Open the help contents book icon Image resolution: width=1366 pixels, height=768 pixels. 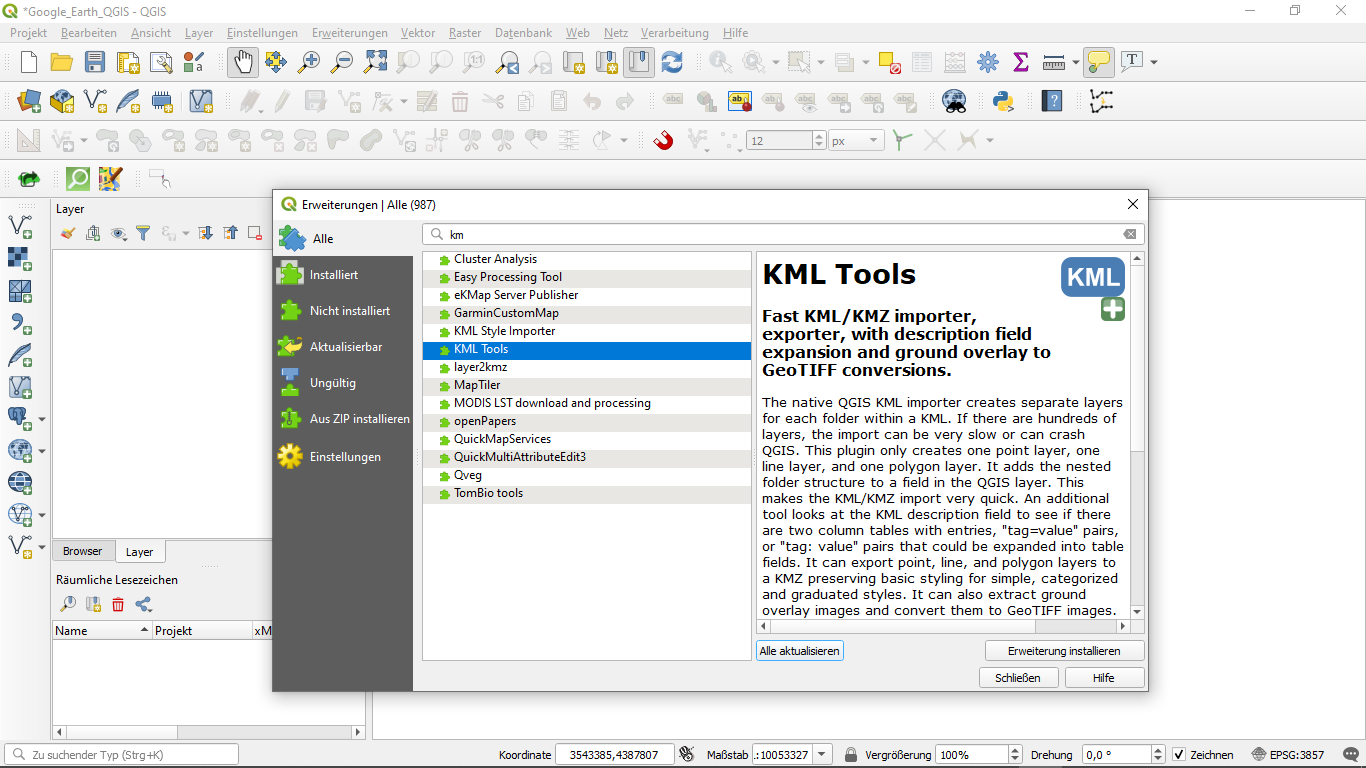[x=1052, y=101]
